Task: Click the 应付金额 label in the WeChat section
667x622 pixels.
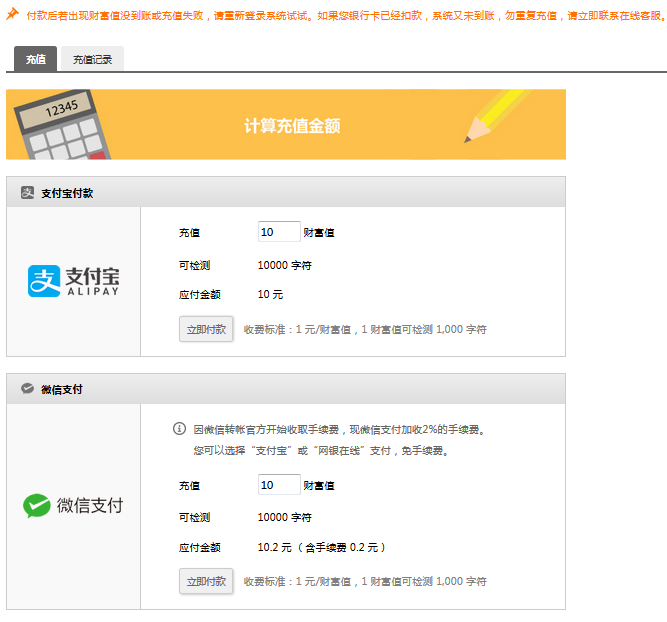Action: point(200,547)
